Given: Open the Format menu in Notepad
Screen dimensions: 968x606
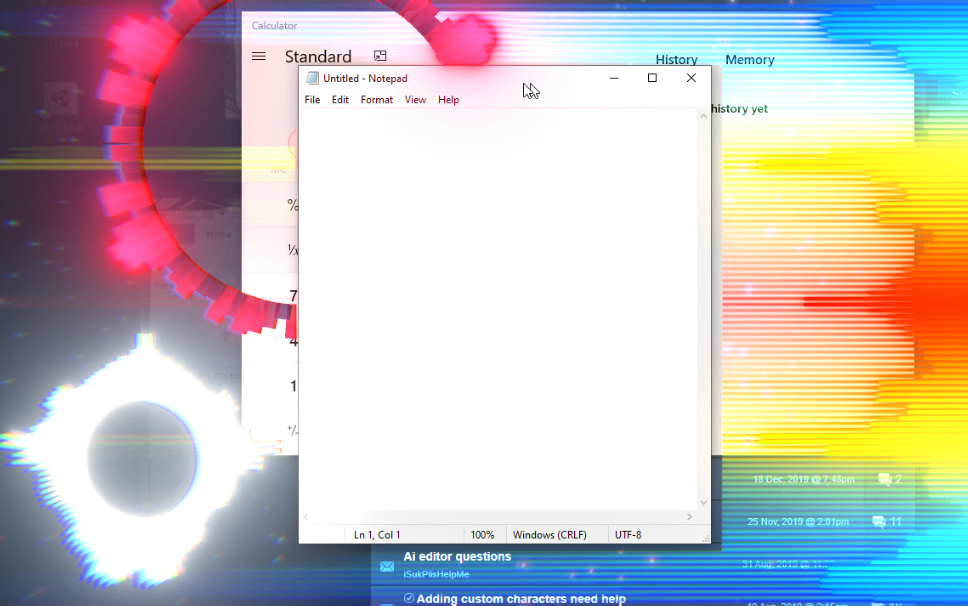Looking at the screenshot, I should pyautogui.click(x=377, y=99).
